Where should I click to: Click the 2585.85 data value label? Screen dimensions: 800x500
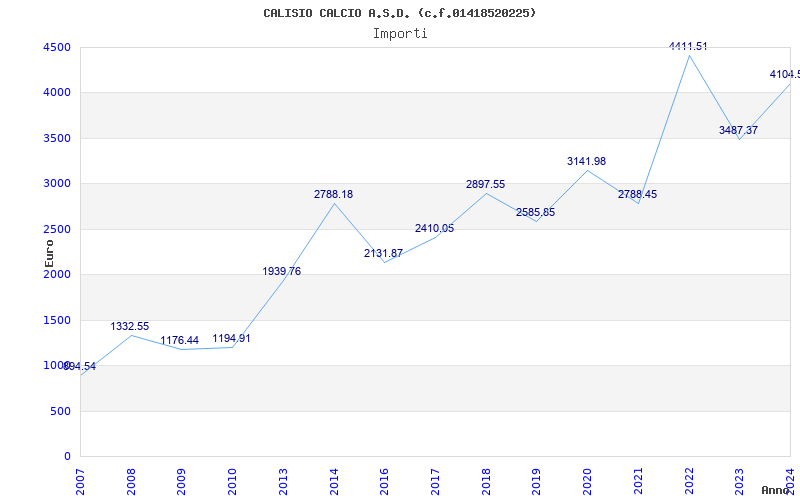click(535, 212)
